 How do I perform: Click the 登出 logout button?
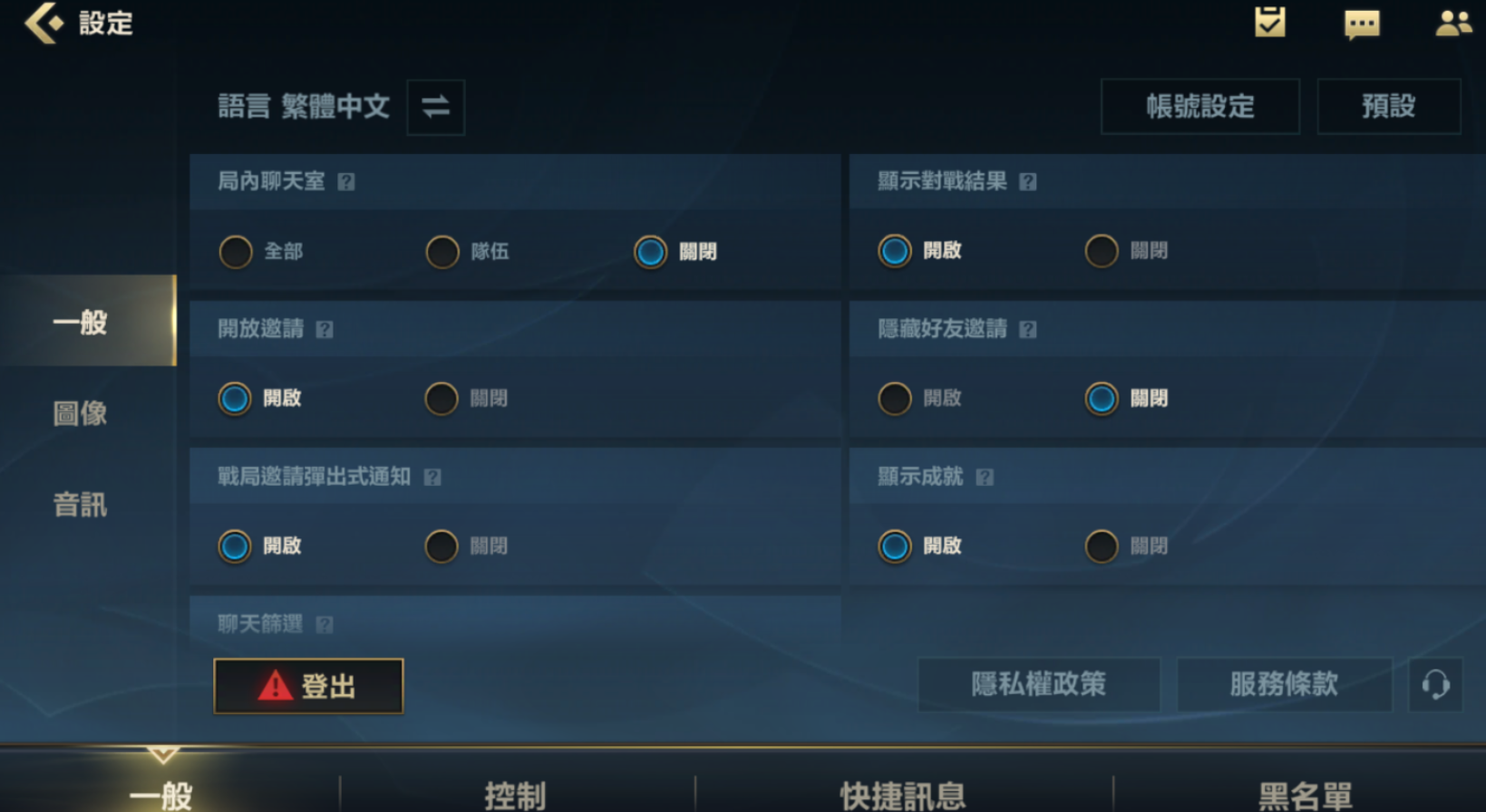(308, 686)
